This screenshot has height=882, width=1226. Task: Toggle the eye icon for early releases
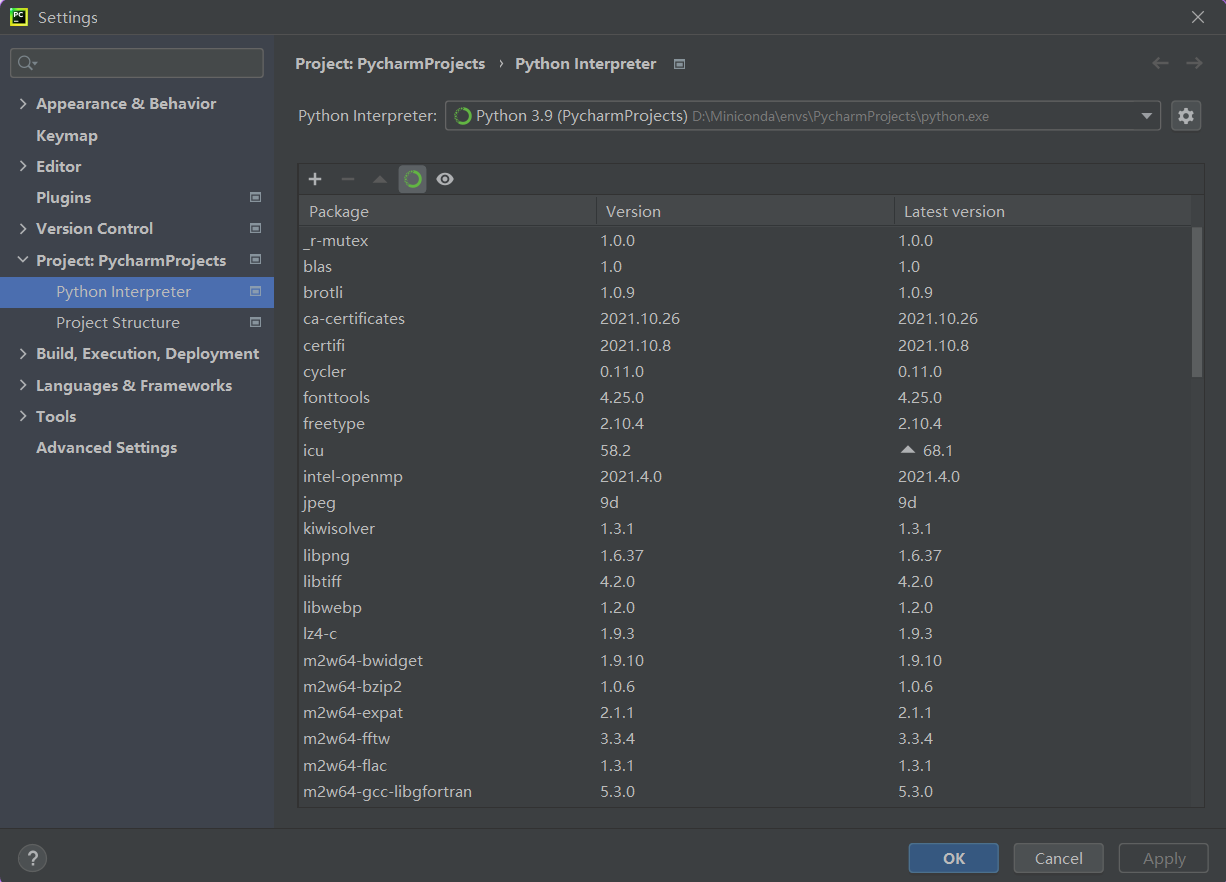pyautogui.click(x=444, y=179)
